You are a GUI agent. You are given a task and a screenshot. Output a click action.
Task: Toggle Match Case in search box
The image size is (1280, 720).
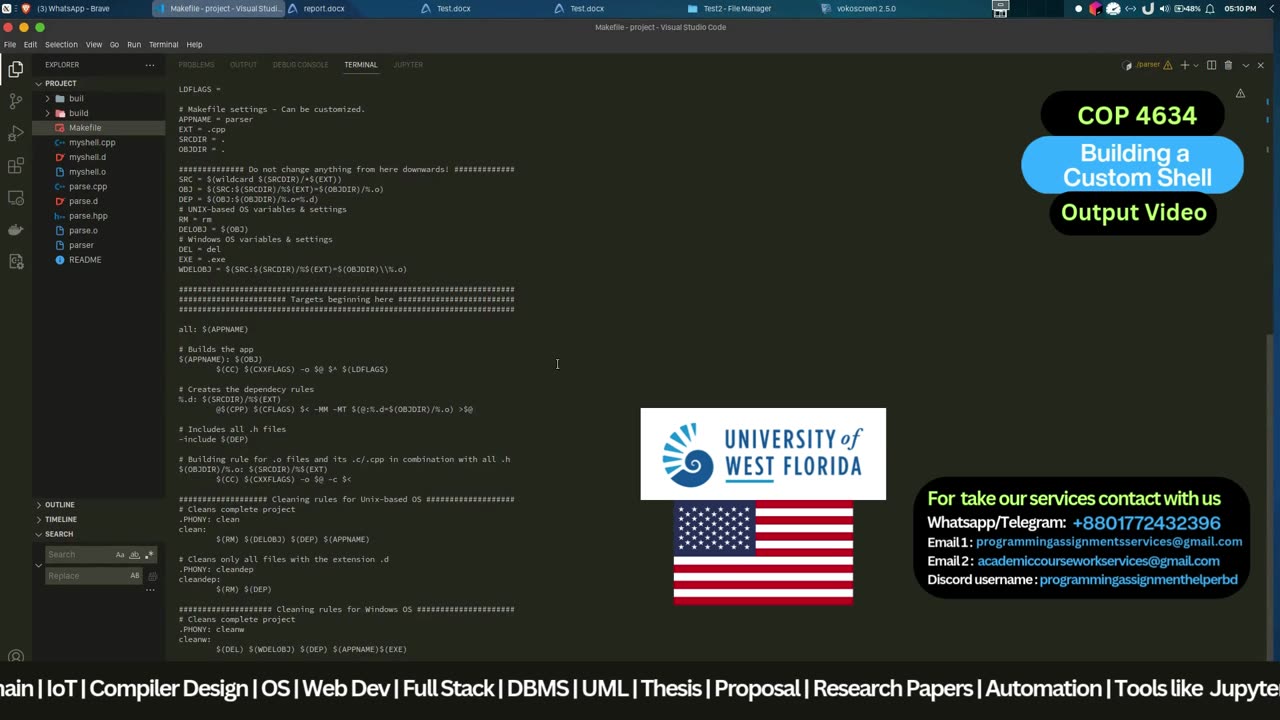pos(120,555)
